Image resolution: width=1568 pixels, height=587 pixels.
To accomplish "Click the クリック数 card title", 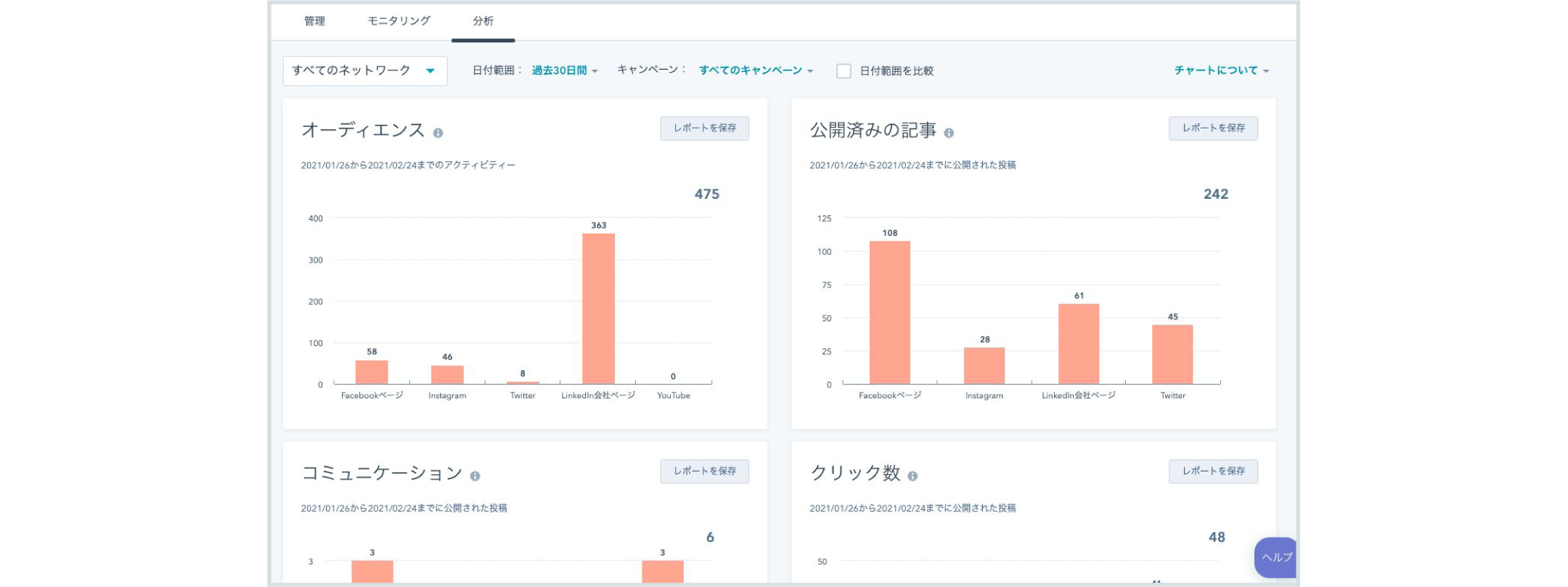I will point(855,473).
